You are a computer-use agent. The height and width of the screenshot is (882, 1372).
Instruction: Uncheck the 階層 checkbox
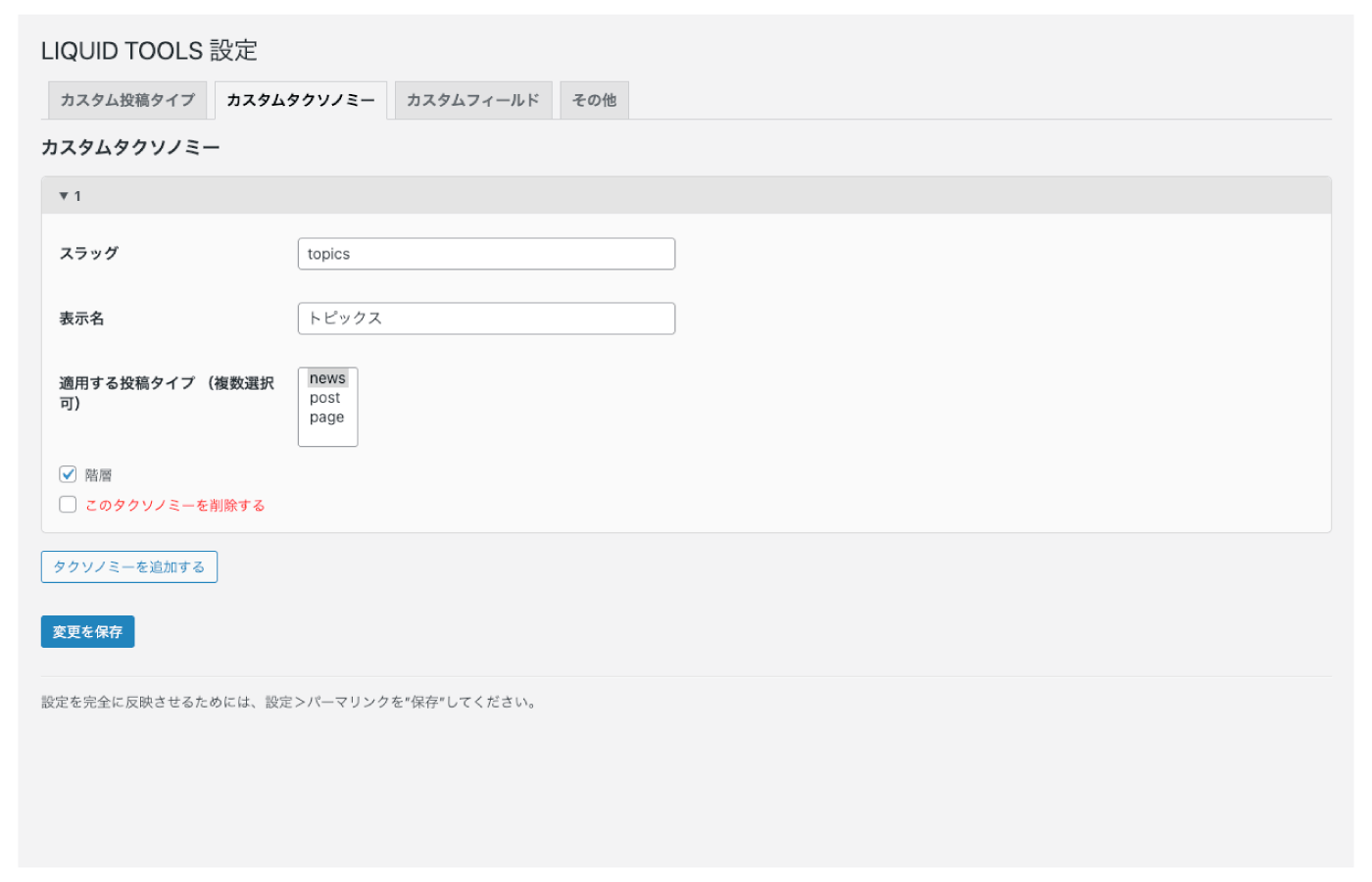(x=68, y=474)
